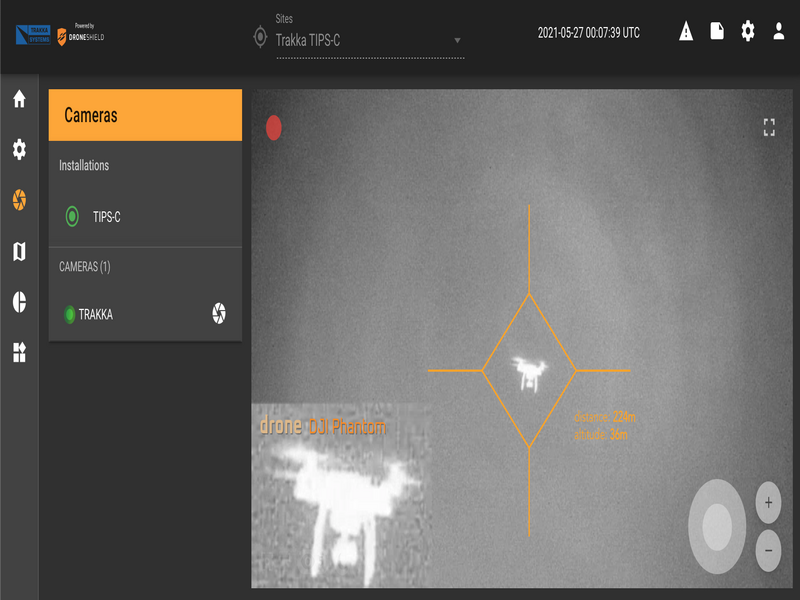Screen dimensions: 800x600
Task: Click the zoom out minus button
Action: (768, 550)
